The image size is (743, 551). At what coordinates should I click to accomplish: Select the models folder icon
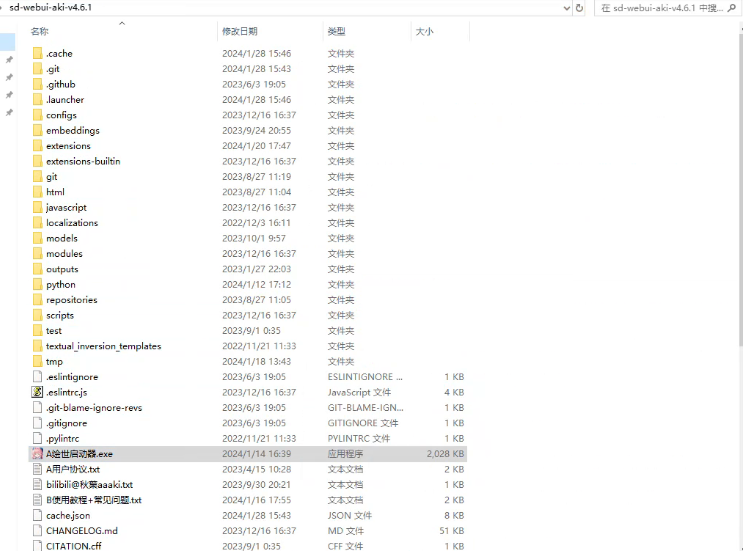pyautogui.click(x=38, y=238)
